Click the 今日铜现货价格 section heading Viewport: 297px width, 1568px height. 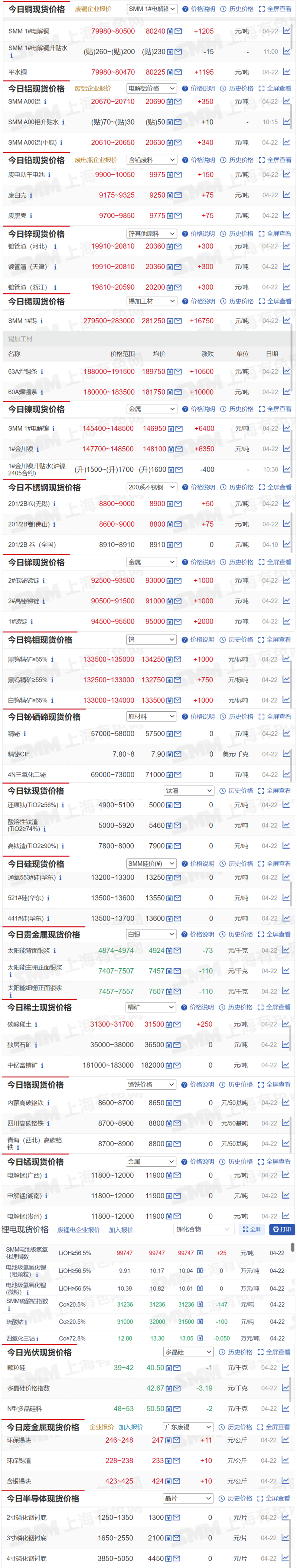click(37, 9)
